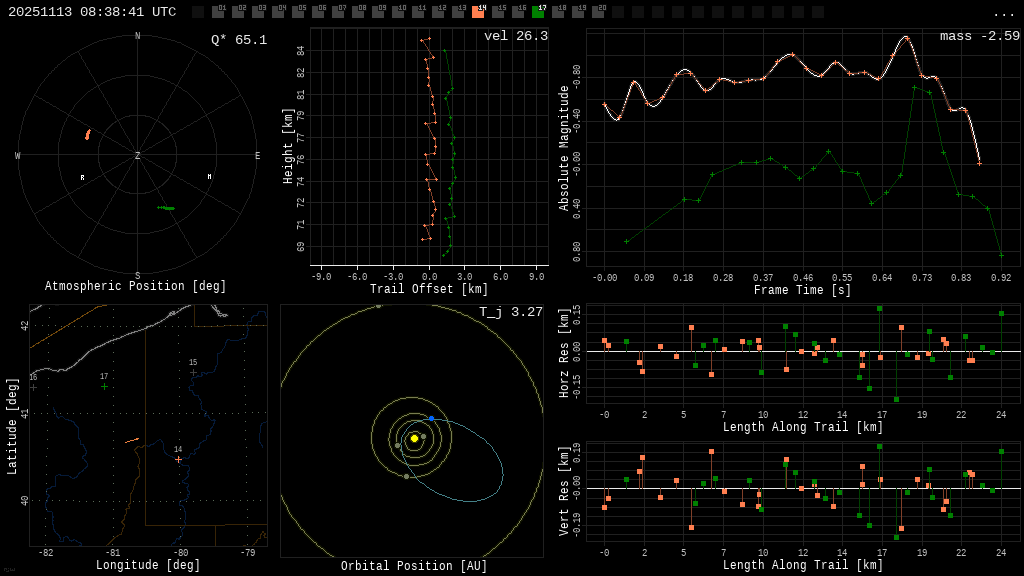Click the orange meteor ground track on map
Image resolution: width=1024 pixels, height=576 pixels.
[x=132, y=440]
